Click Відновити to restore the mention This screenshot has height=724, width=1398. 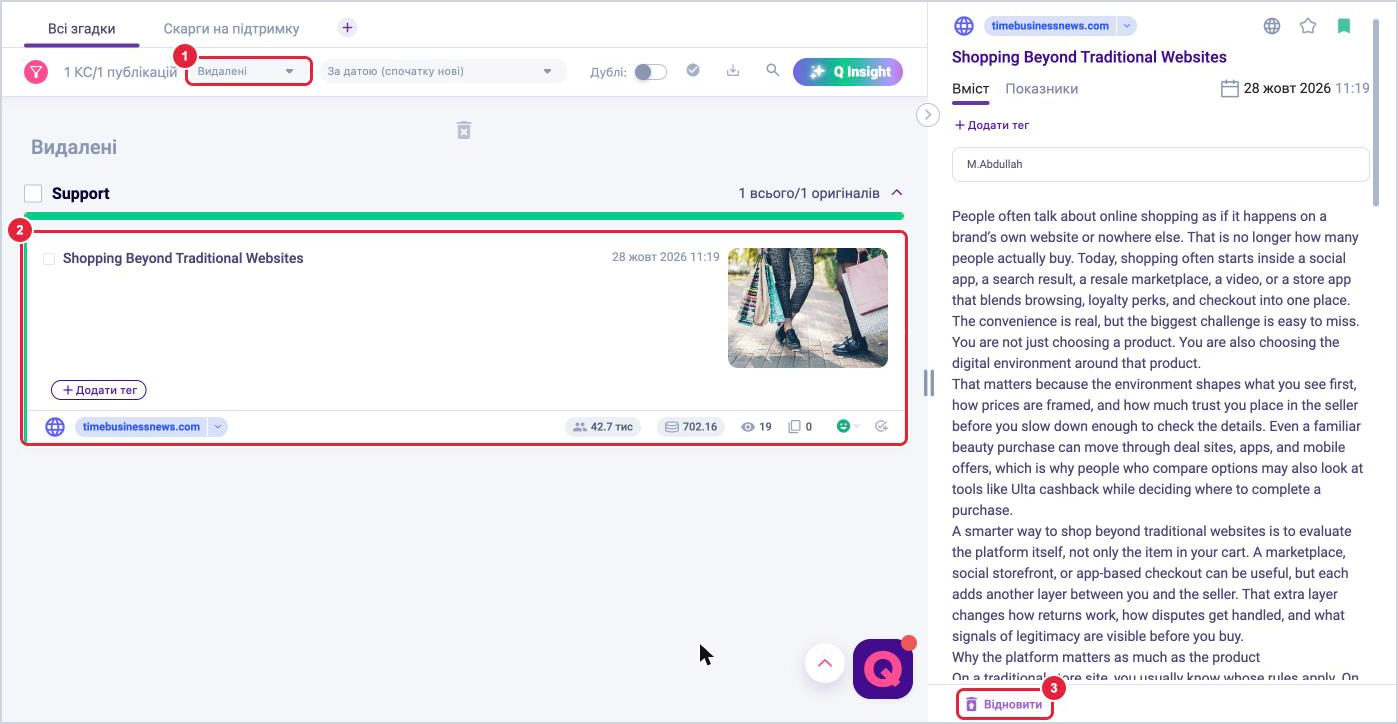tap(1004, 704)
